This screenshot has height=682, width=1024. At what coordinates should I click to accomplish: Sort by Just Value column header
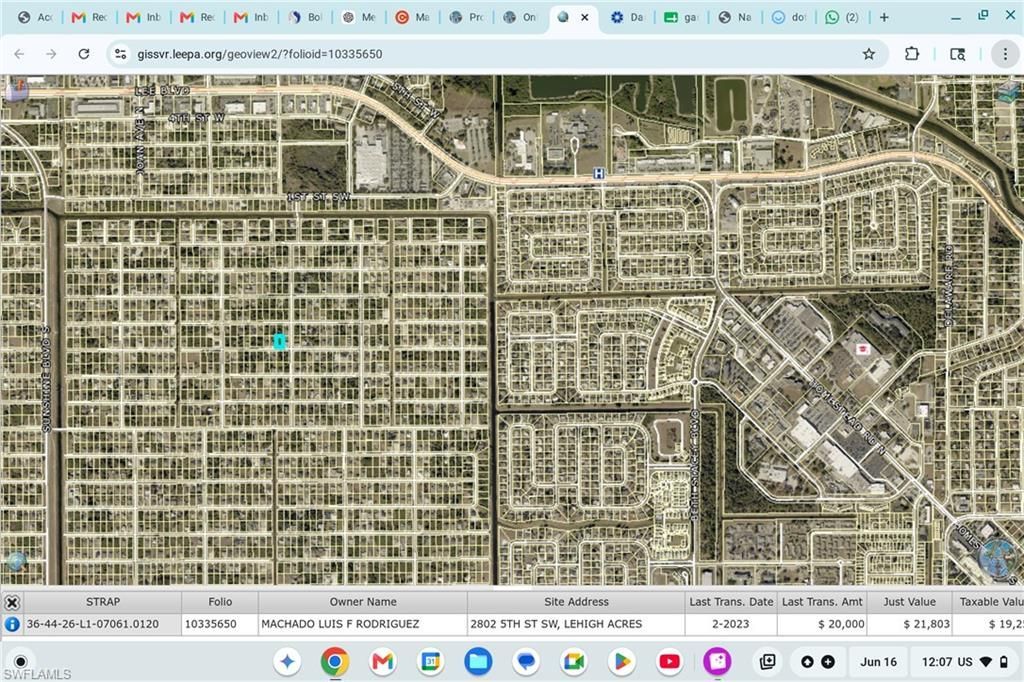[909, 602]
